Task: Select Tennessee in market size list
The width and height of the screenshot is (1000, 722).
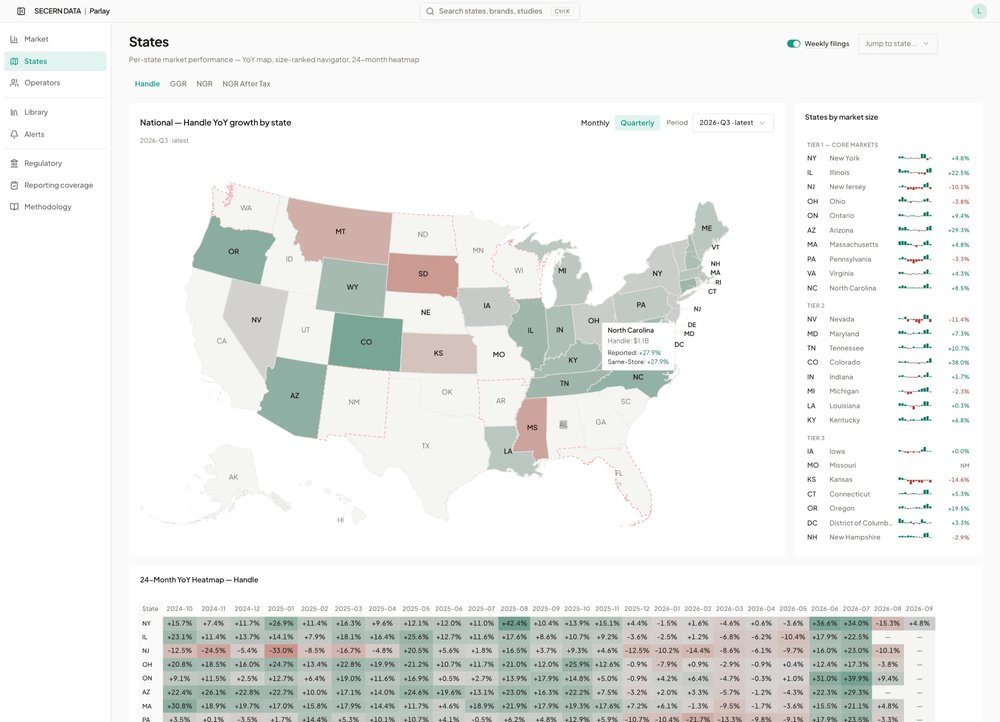Action: tap(888, 348)
